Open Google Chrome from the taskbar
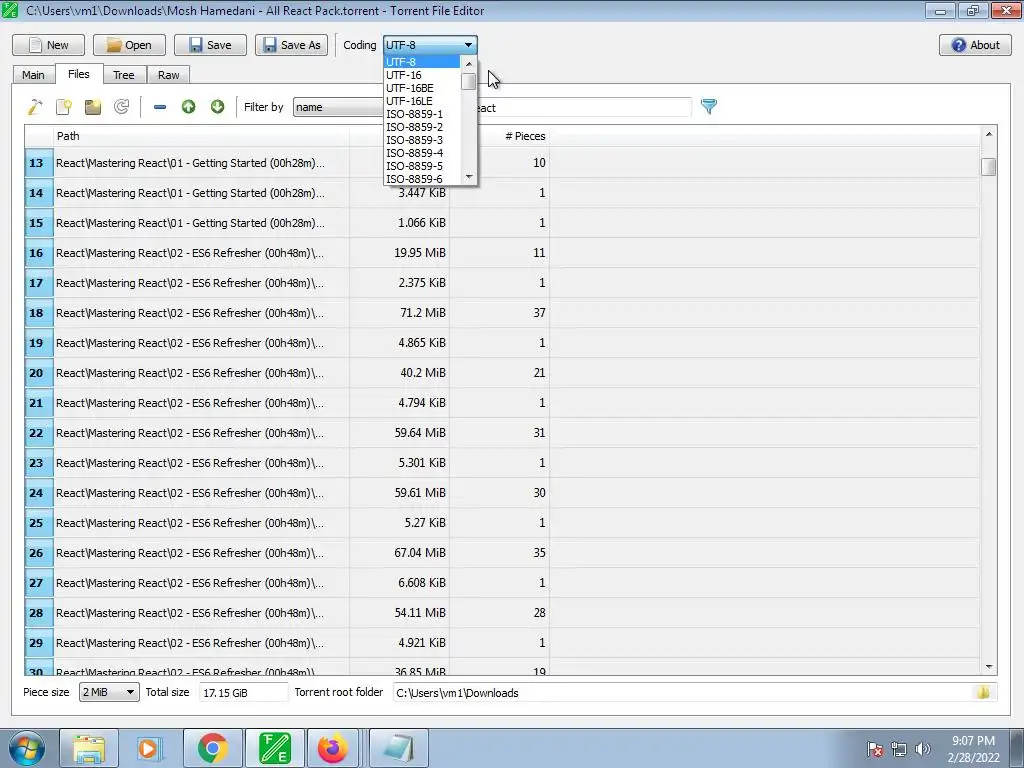Screen dimensions: 1024x768 coord(212,748)
